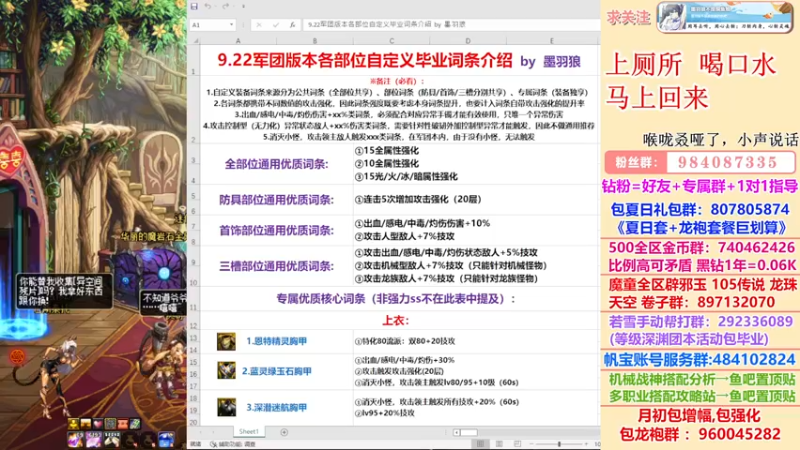
Task: Click the 专属优质核心词条 heading cell
Action: pyautogui.click(x=396, y=298)
